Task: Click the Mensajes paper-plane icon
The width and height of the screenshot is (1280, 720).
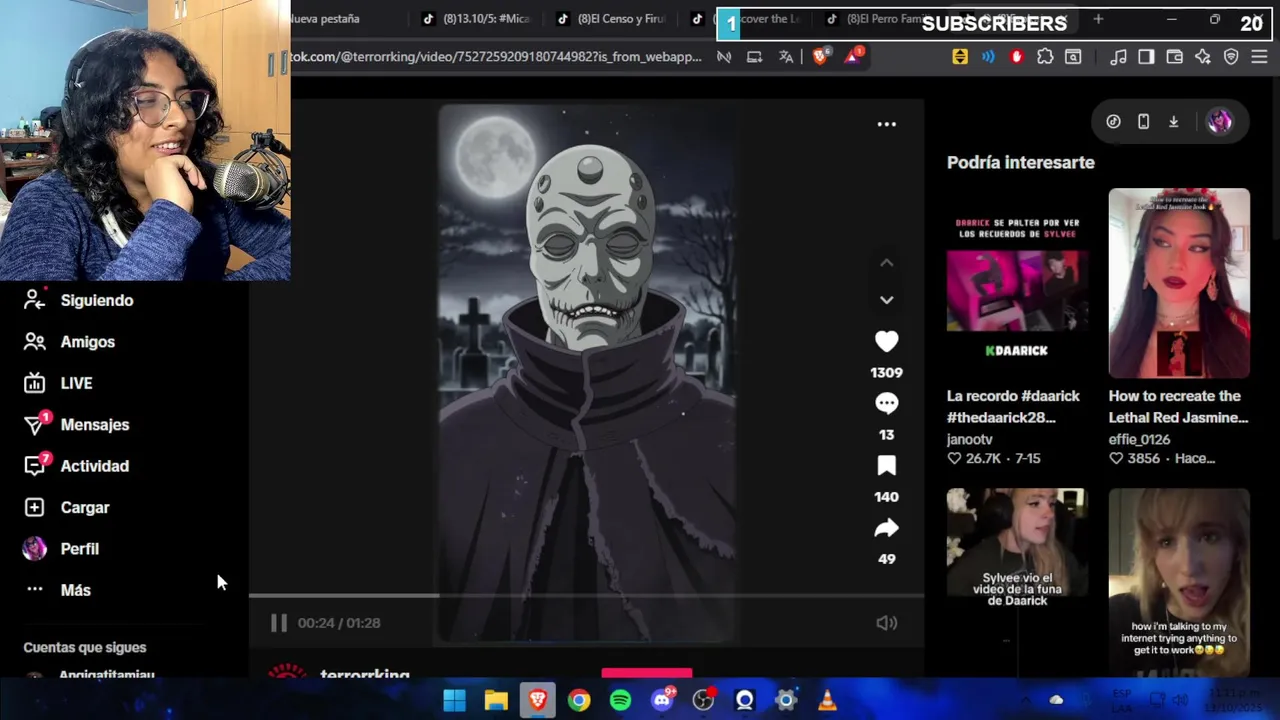Action: point(34,425)
